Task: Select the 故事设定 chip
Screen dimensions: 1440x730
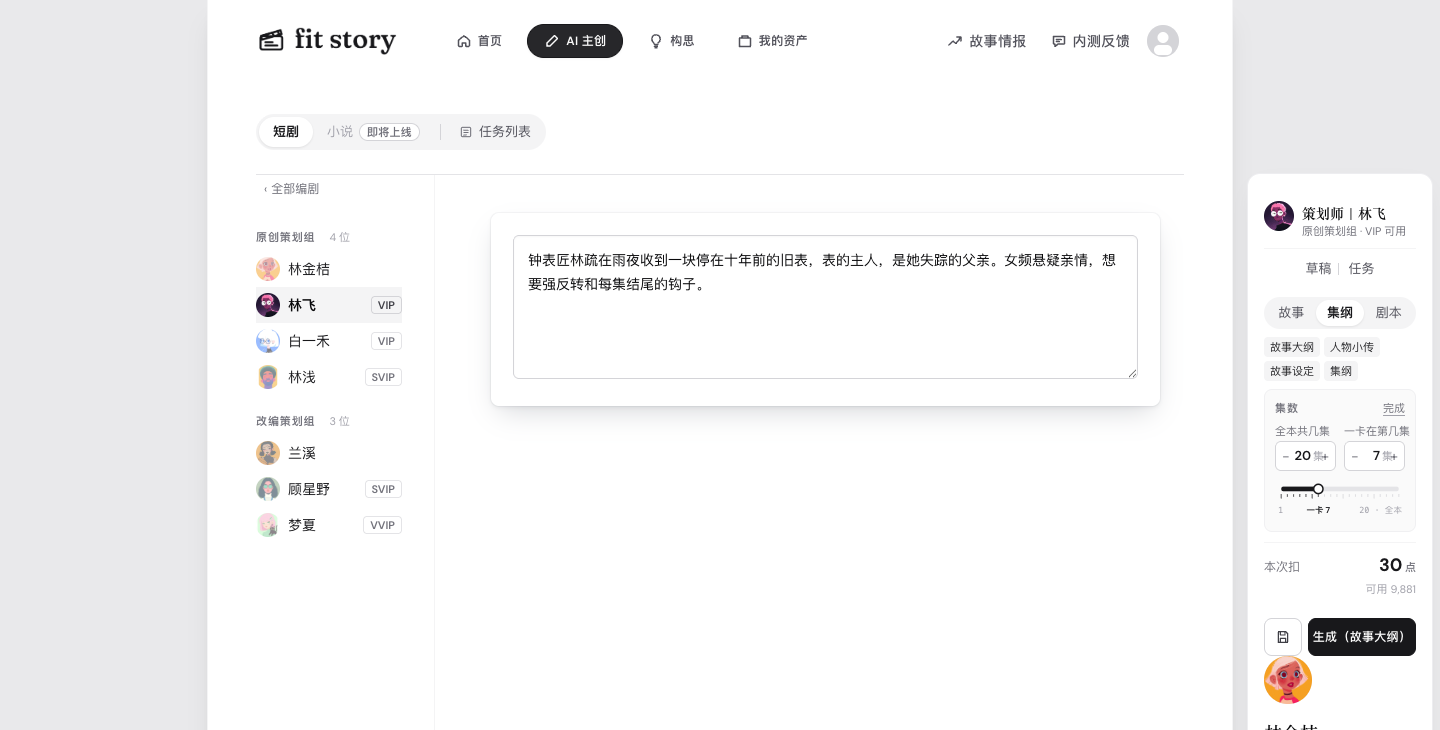Action: click(1292, 371)
